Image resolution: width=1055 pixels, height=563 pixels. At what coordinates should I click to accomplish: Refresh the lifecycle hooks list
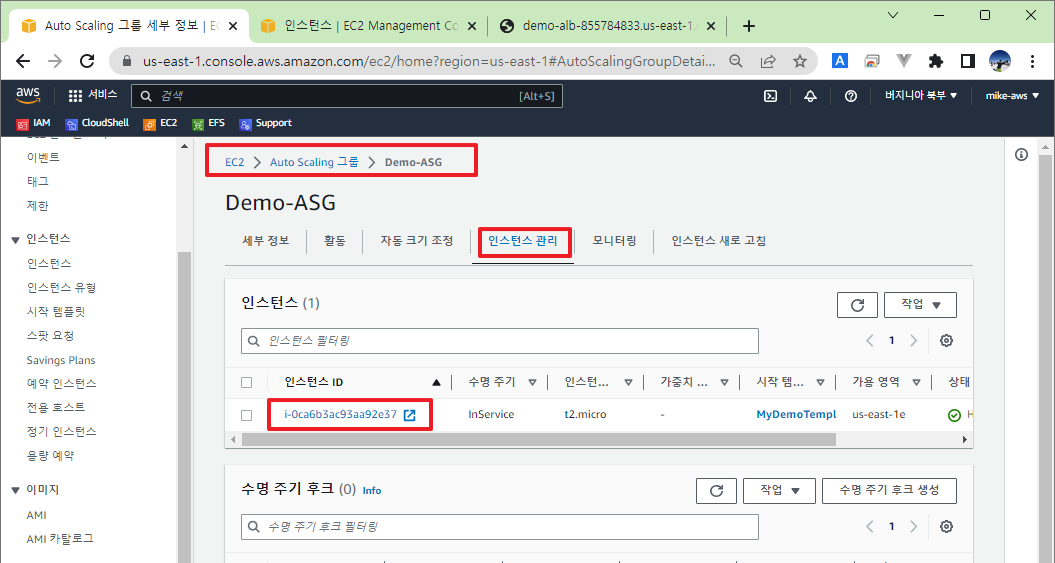tap(716, 491)
